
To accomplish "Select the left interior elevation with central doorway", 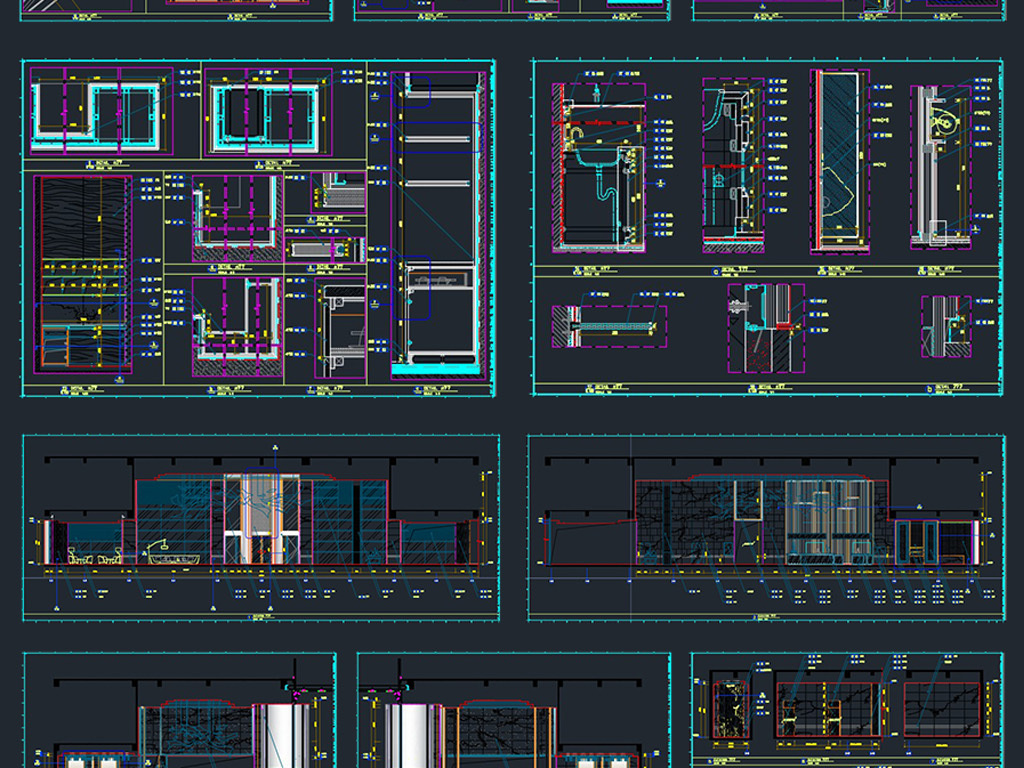I will [x=260, y=522].
